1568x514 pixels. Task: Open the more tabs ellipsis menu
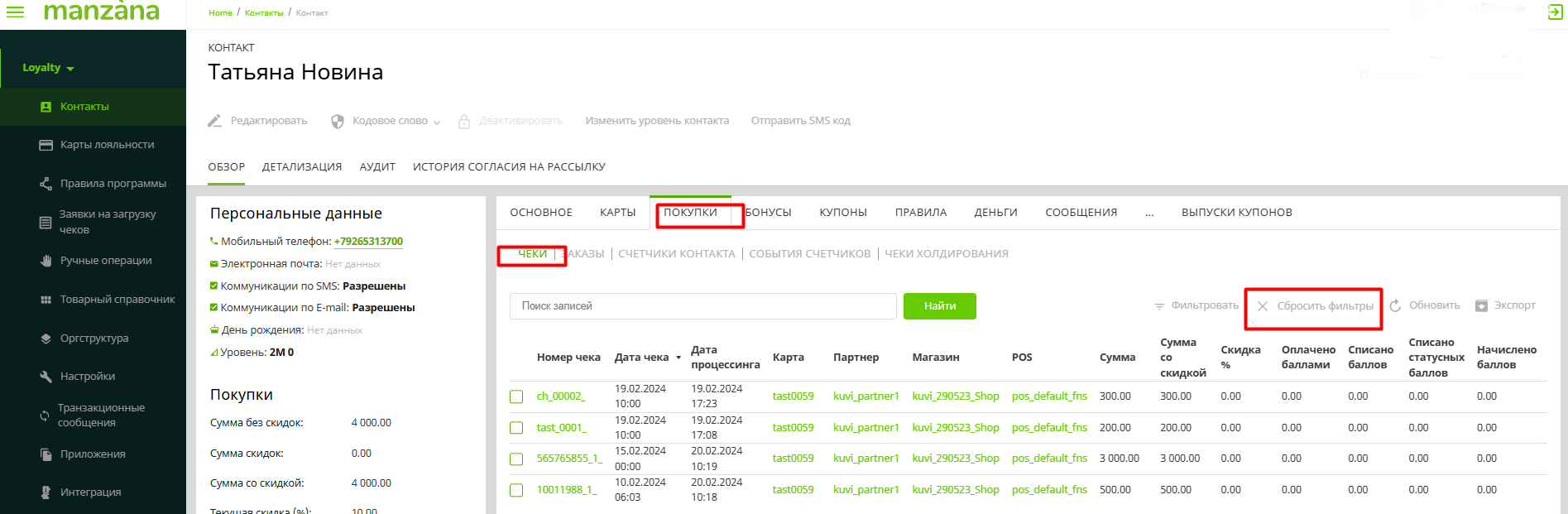[x=1149, y=213]
